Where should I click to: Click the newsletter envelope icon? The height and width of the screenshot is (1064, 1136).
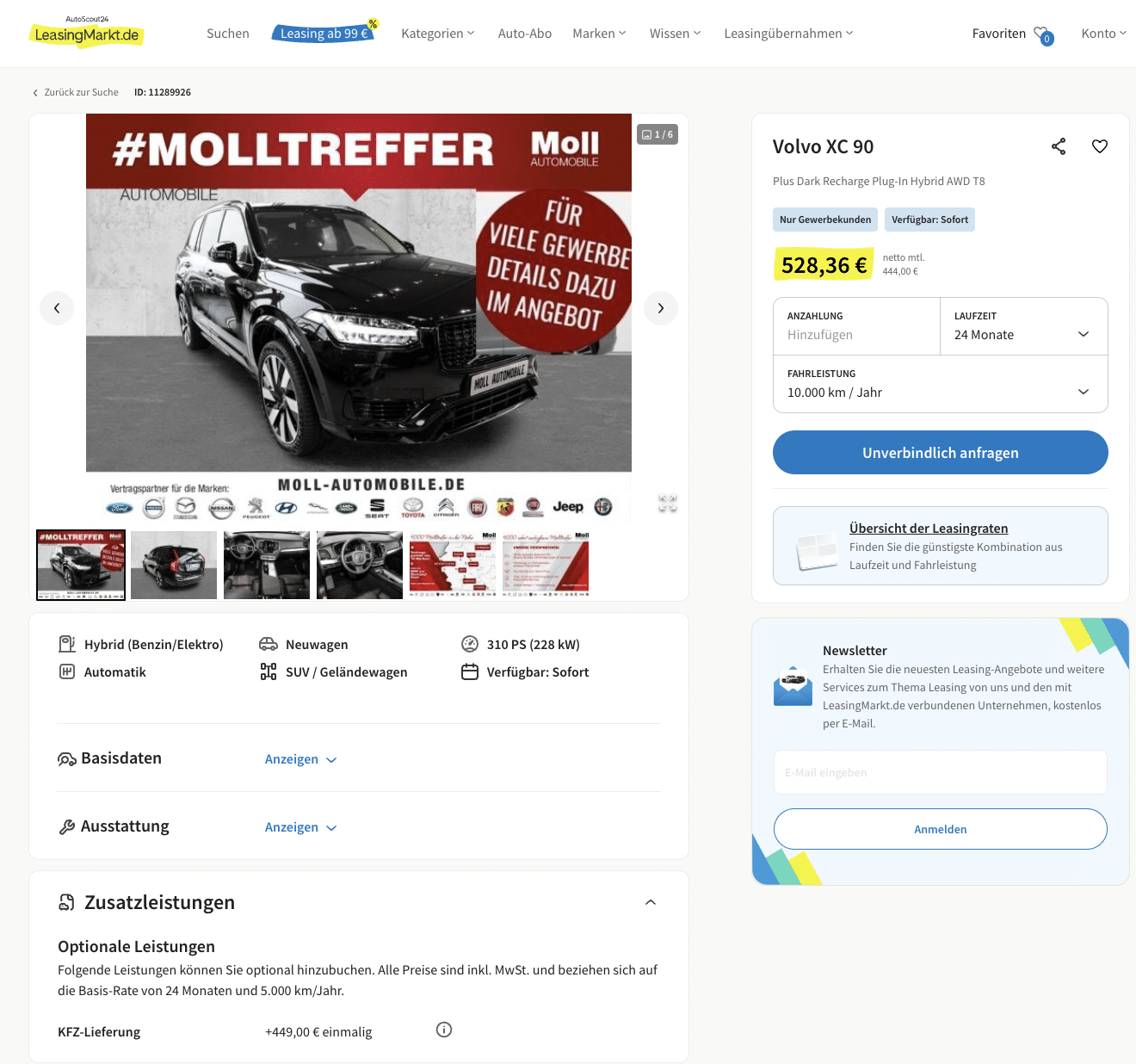click(x=793, y=686)
